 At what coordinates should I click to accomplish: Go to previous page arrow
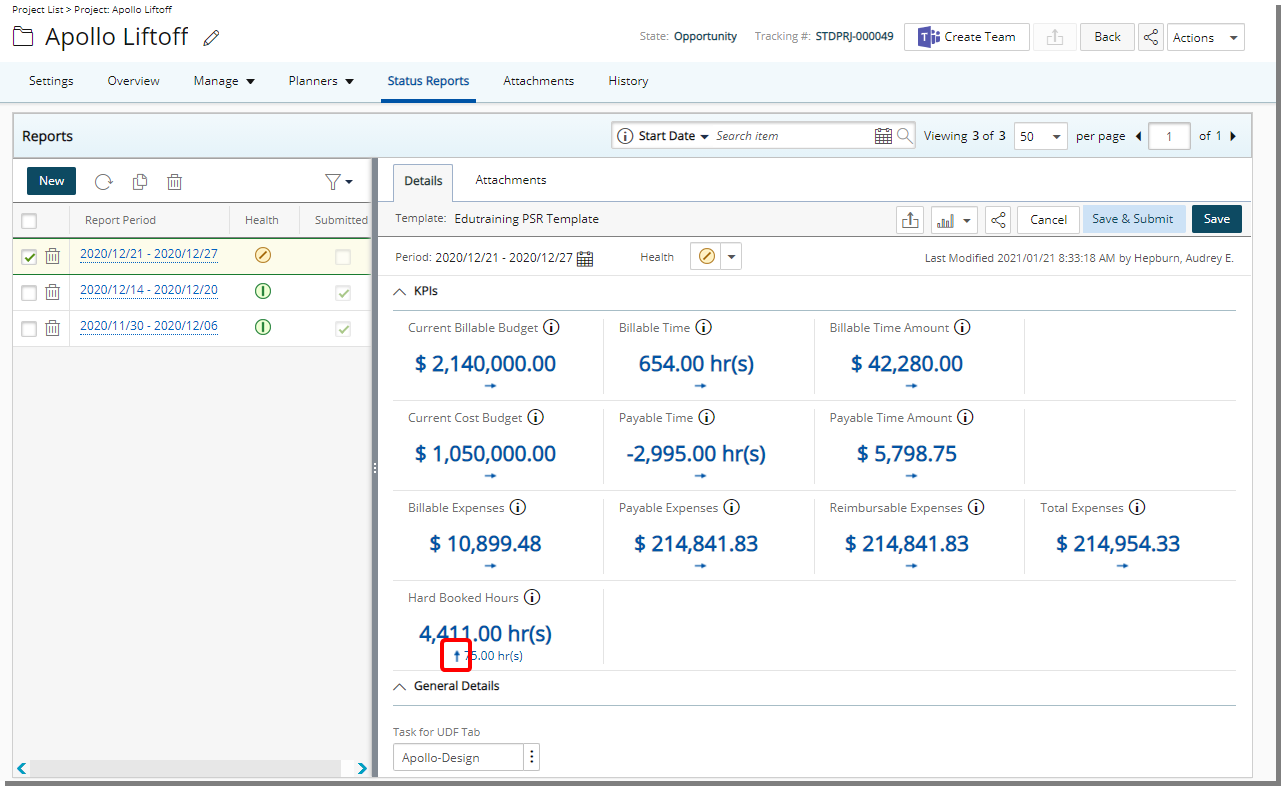click(x=1138, y=136)
